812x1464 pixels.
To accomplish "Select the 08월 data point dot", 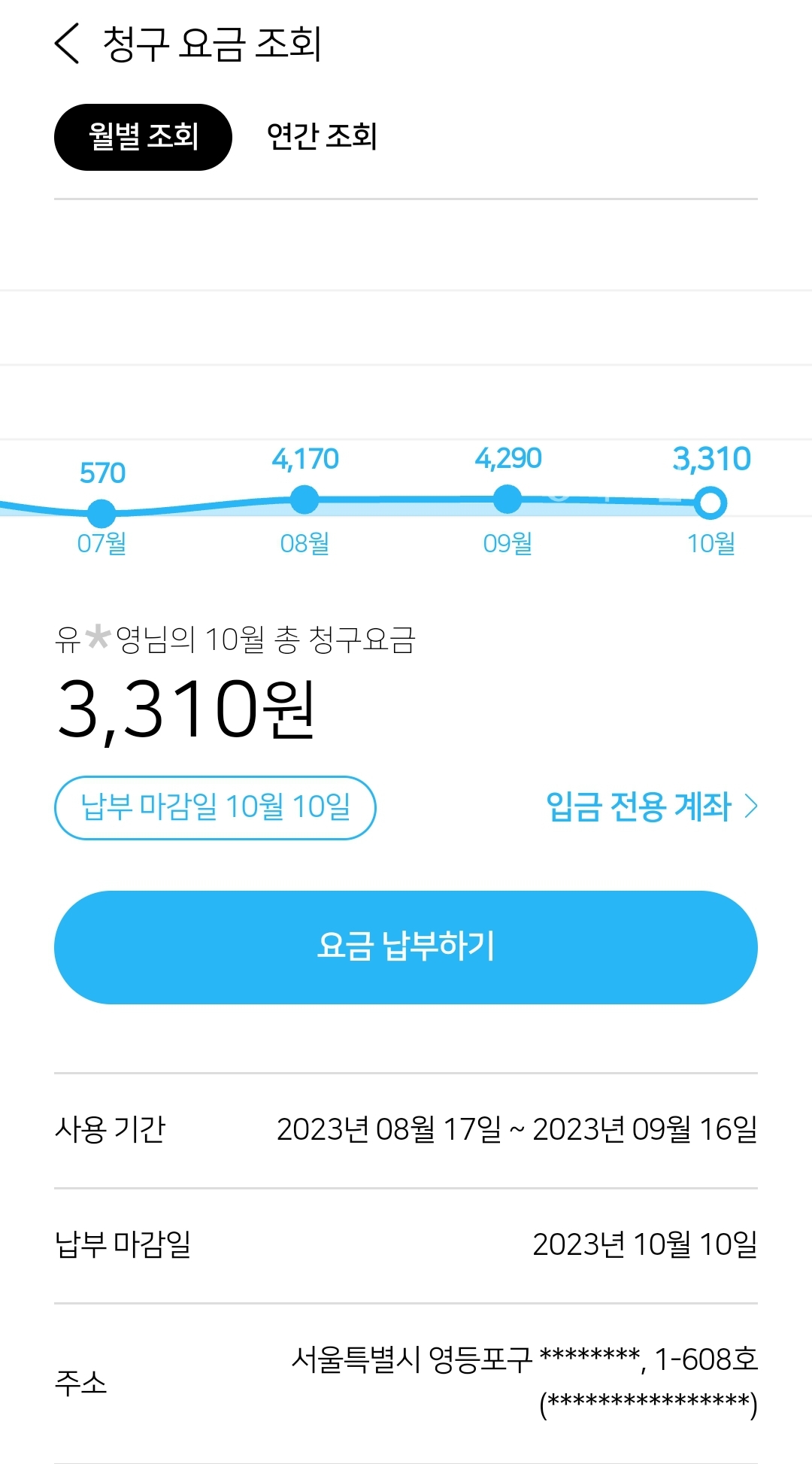I will 304,500.
